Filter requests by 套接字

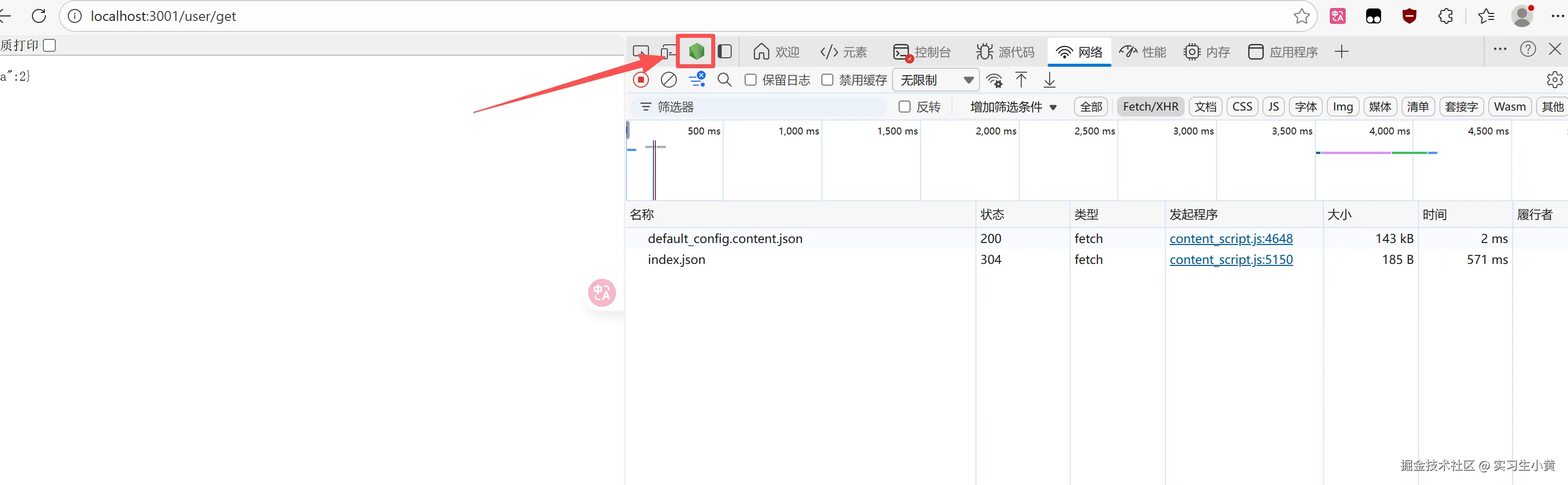1461,107
